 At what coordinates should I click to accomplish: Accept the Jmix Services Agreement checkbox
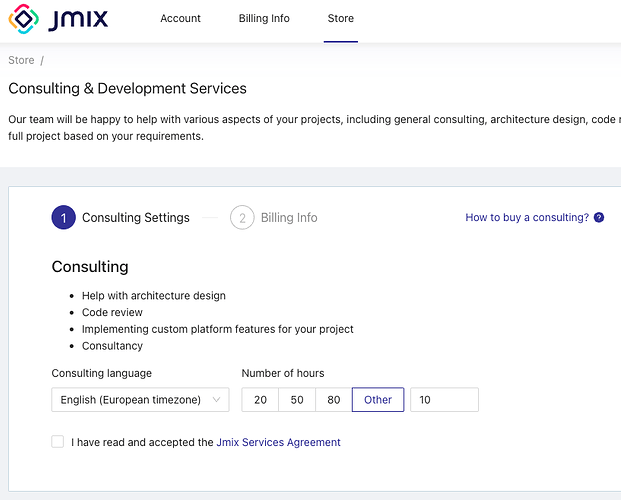58,442
